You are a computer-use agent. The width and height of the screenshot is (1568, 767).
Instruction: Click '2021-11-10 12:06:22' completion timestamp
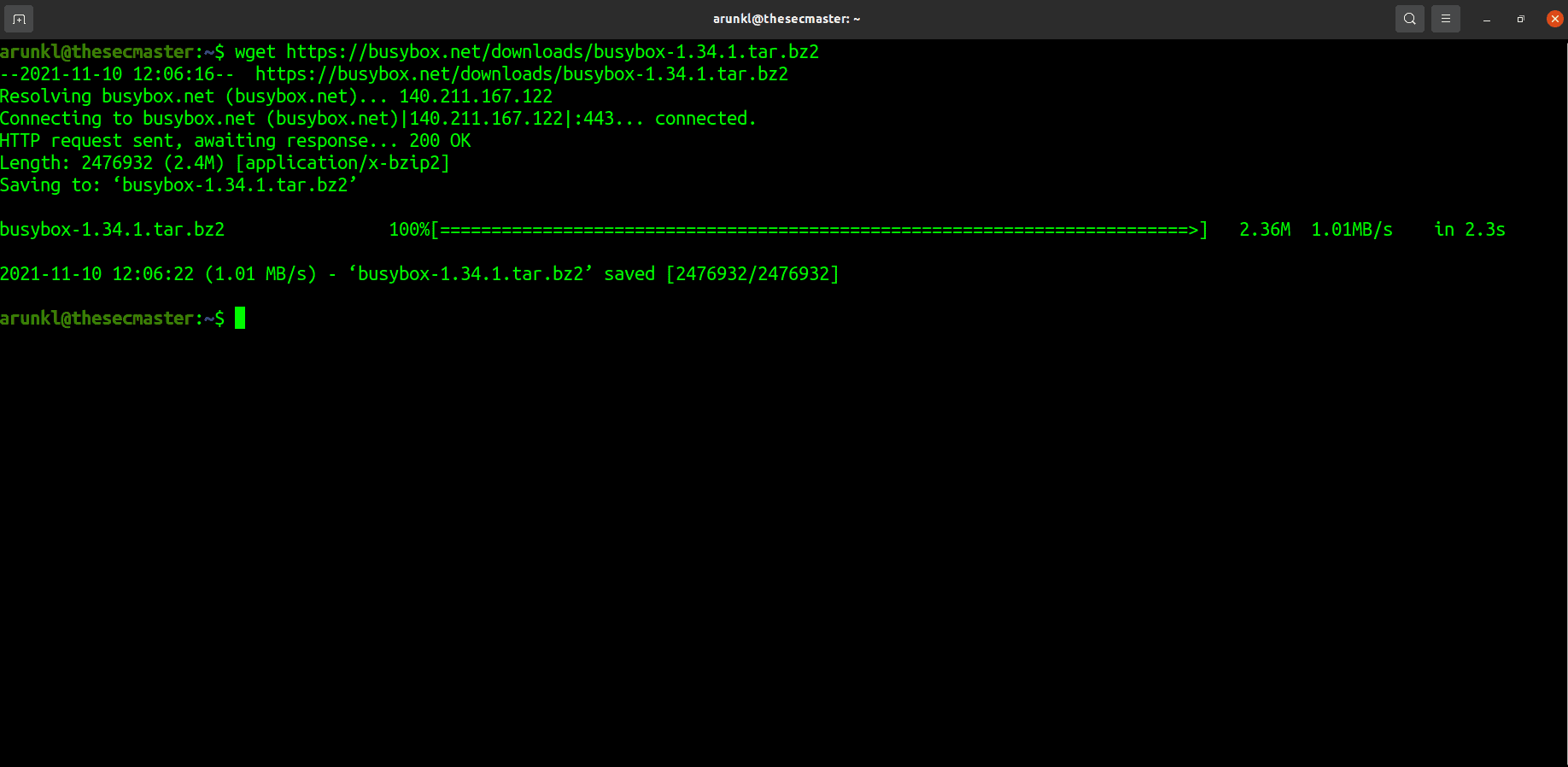tap(97, 274)
